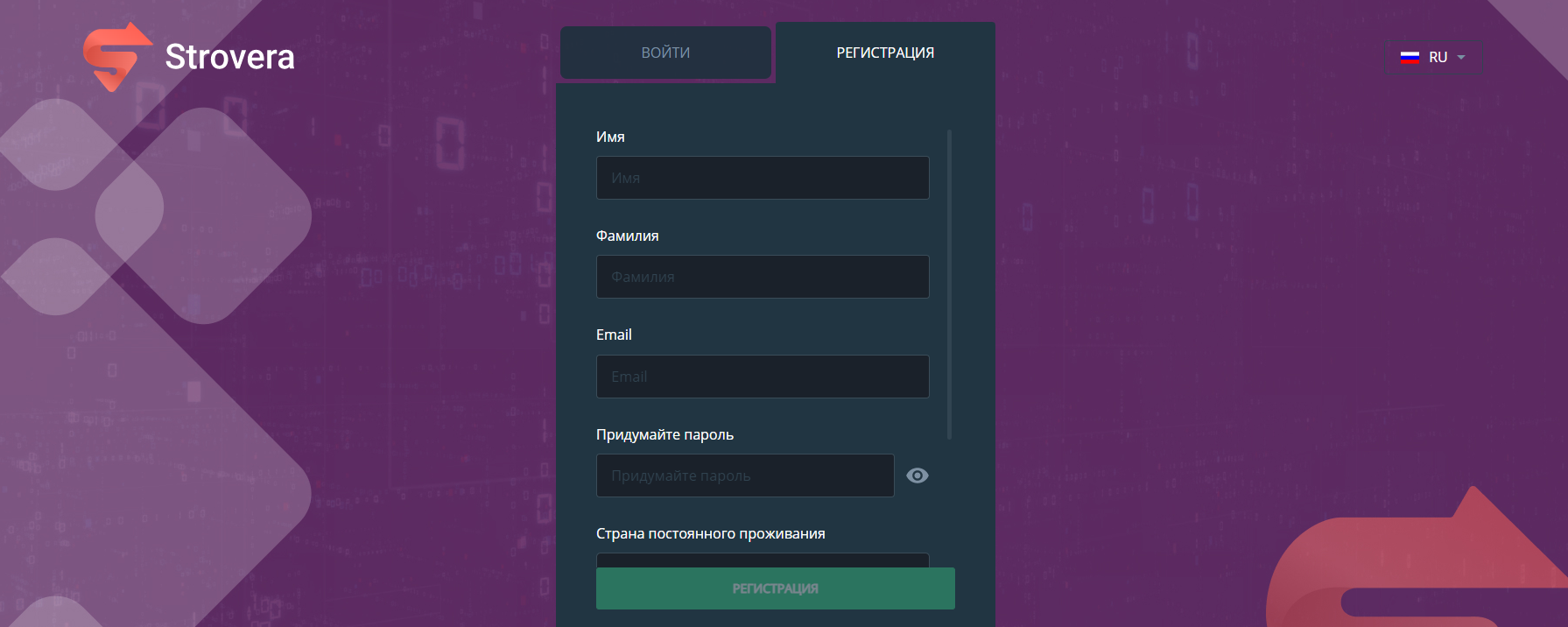Click the Russian flag icon
Image resolution: width=1568 pixels, height=627 pixels.
pos(1410,58)
